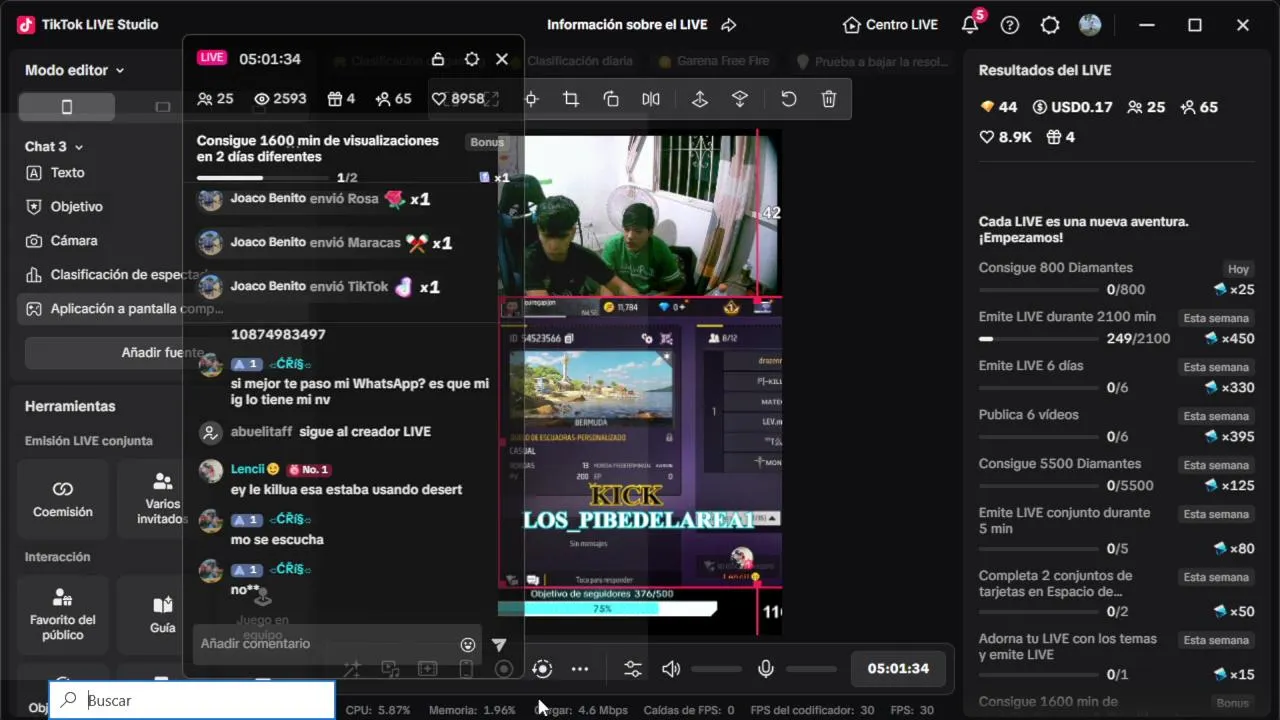Viewport: 1280px width, 720px height.
Task: Flip the source horizontally
Action: (651, 99)
